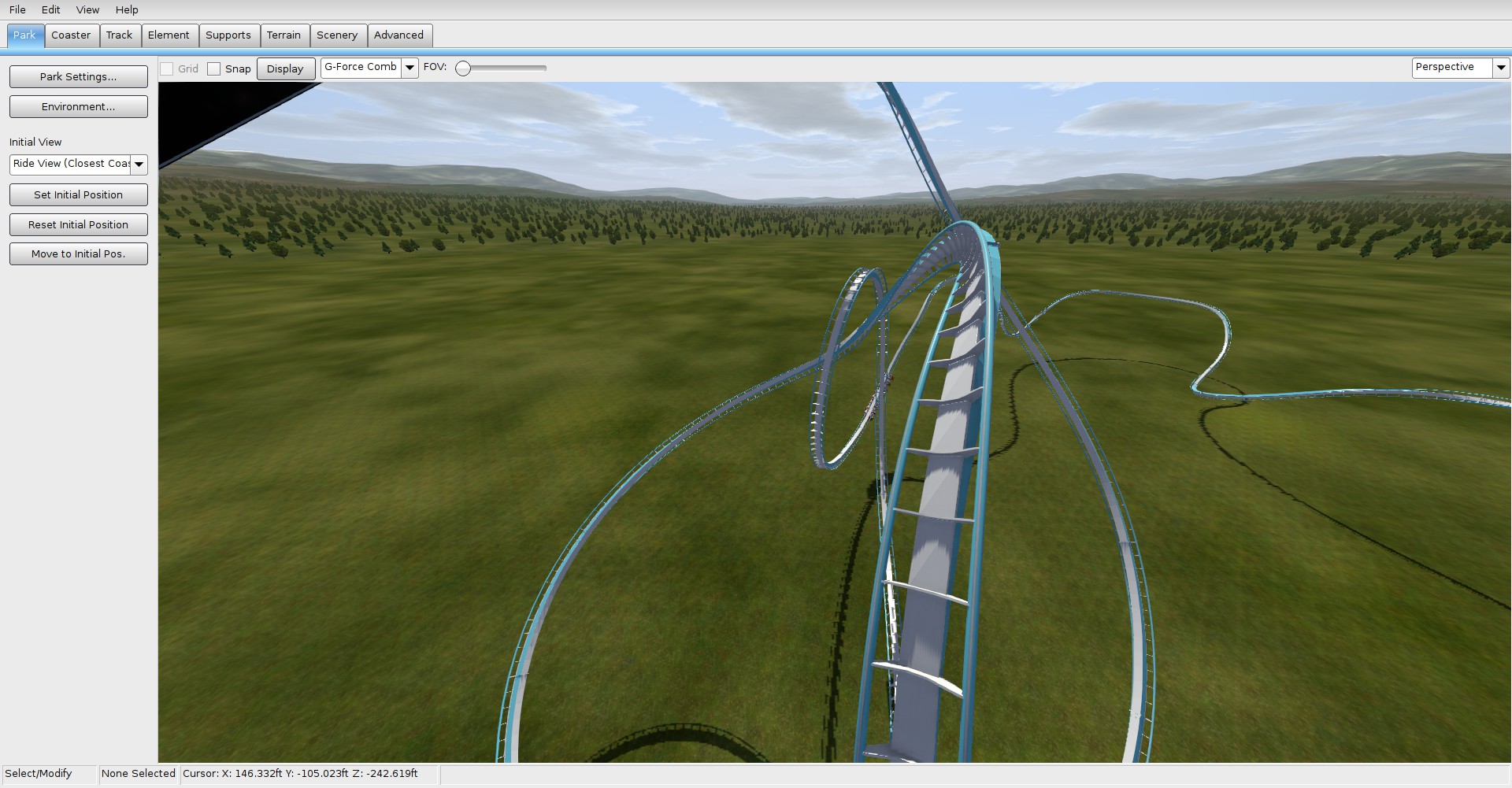This screenshot has width=1512, height=788.
Task: Select the Supports tab
Action: coord(228,35)
